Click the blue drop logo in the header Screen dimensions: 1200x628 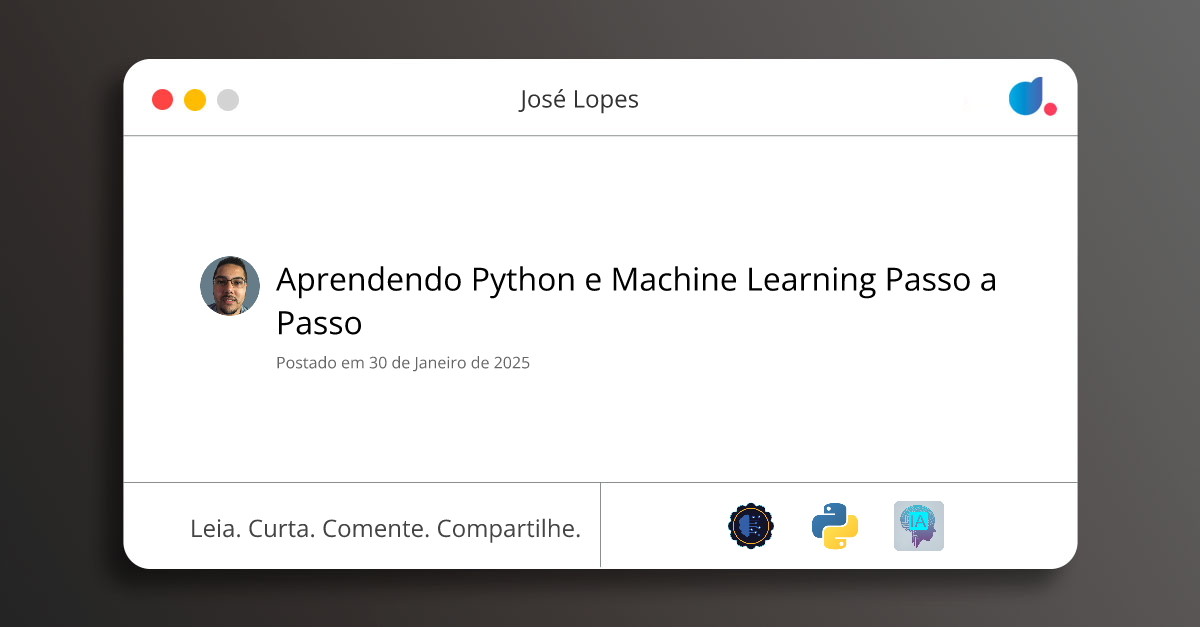pos(1026,97)
